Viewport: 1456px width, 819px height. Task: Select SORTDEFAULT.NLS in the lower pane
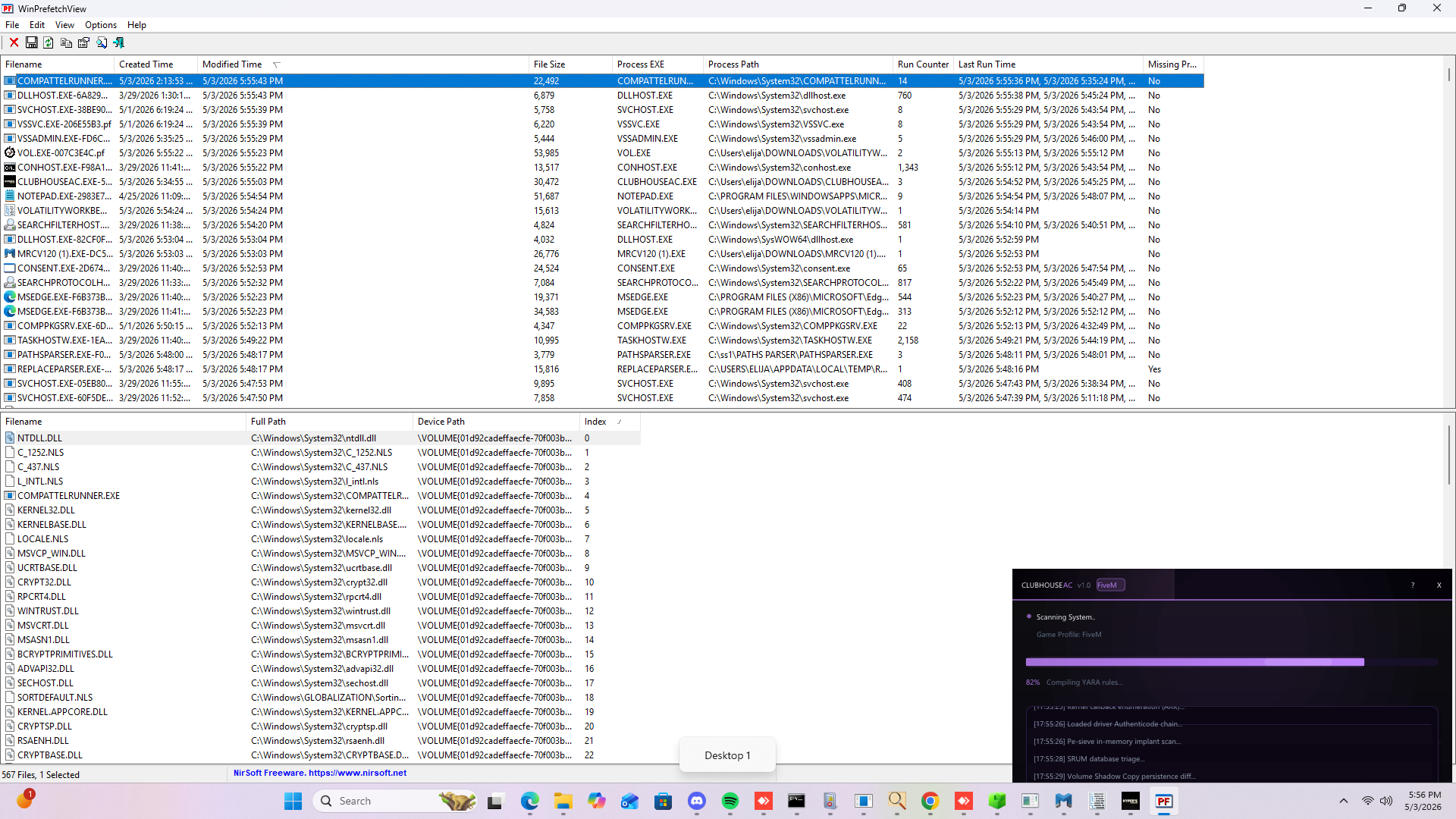click(x=321, y=697)
